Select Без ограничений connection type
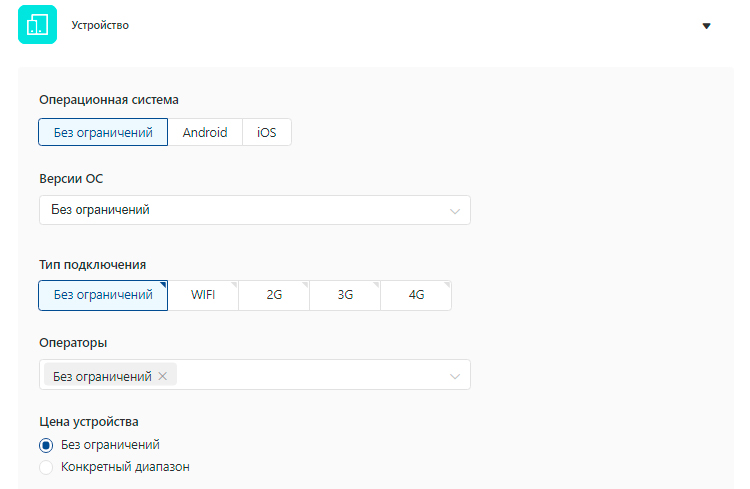The height and width of the screenshot is (489, 750). [103, 295]
